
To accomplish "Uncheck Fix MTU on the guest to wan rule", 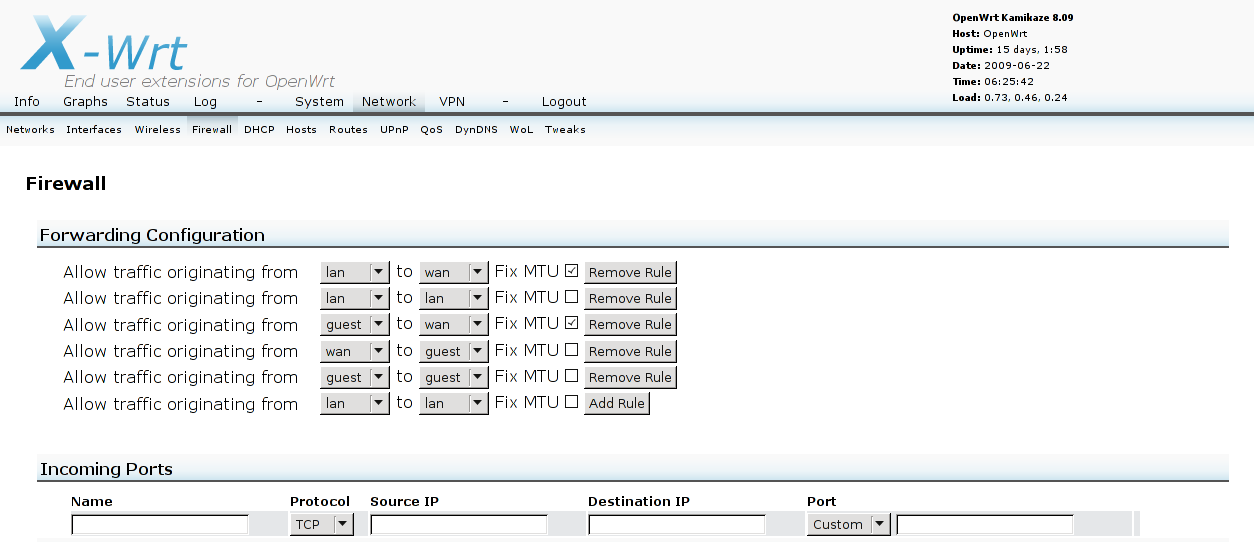I will [x=571, y=323].
